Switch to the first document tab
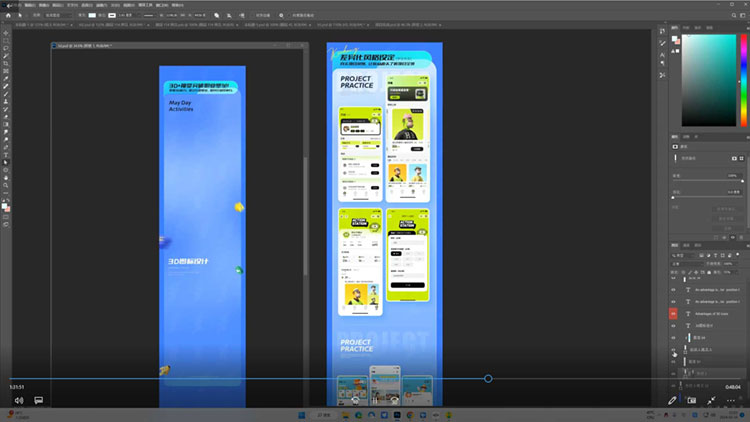Image resolution: width=750 pixels, height=422 pixels. point(28,24)
